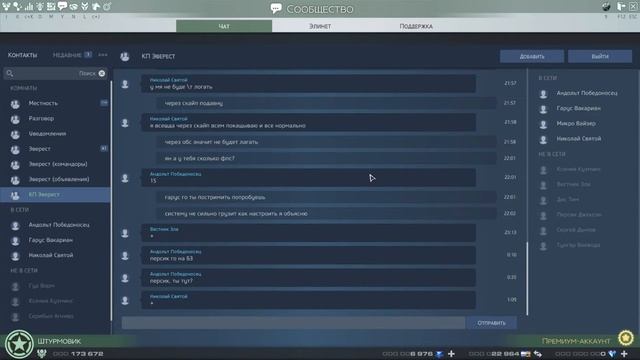The height and width of the screenshot is (360, 640).
Task: Click the chat message list scrollbar
Action: 527,278
